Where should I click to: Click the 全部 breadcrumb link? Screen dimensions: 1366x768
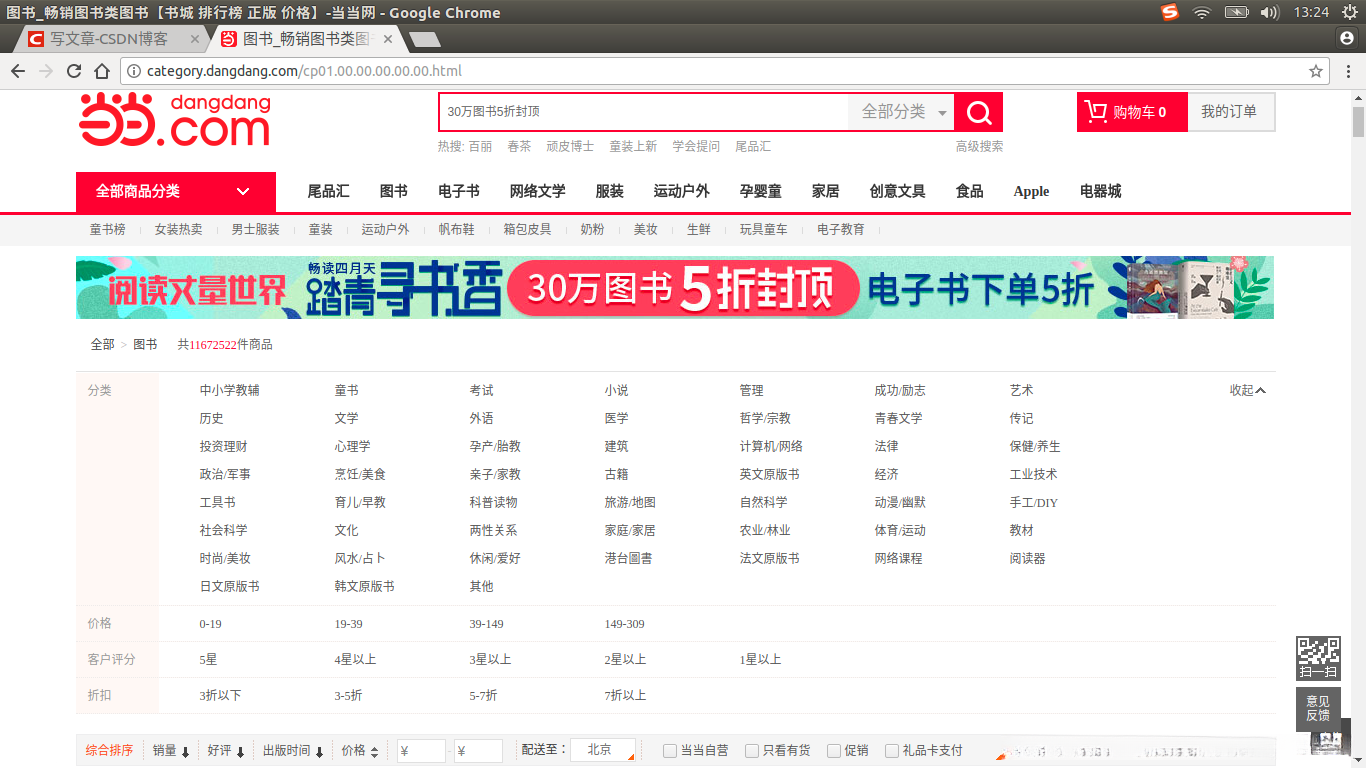103,345
